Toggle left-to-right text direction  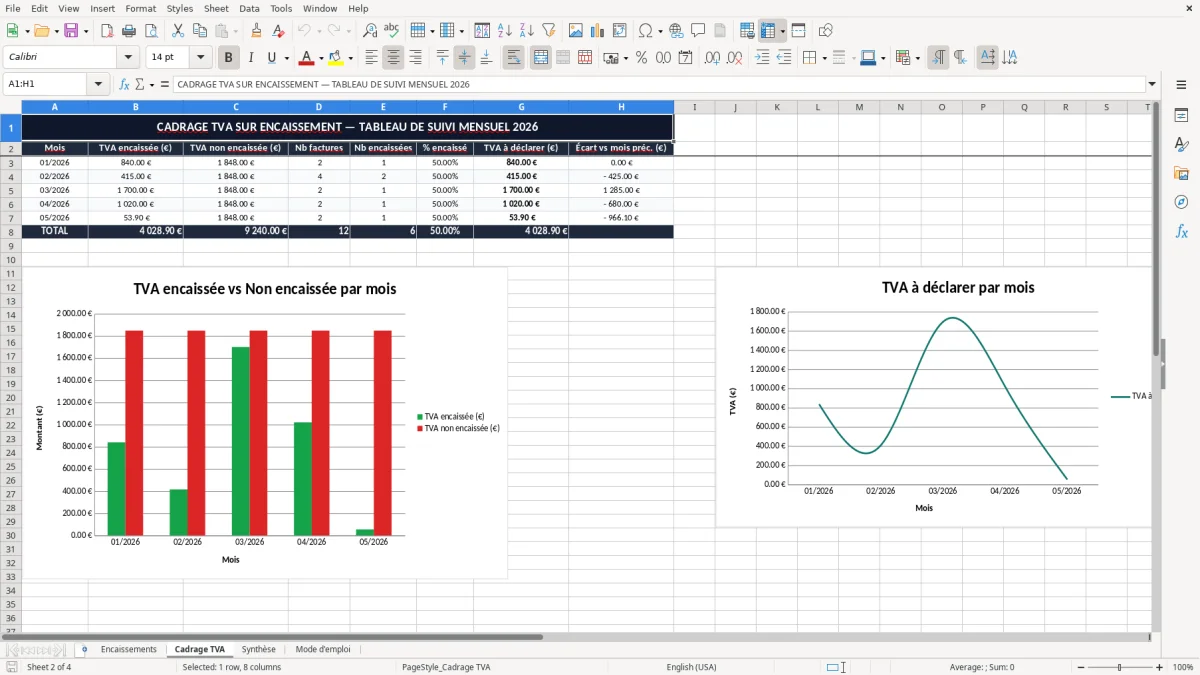[x=938, y=58]
